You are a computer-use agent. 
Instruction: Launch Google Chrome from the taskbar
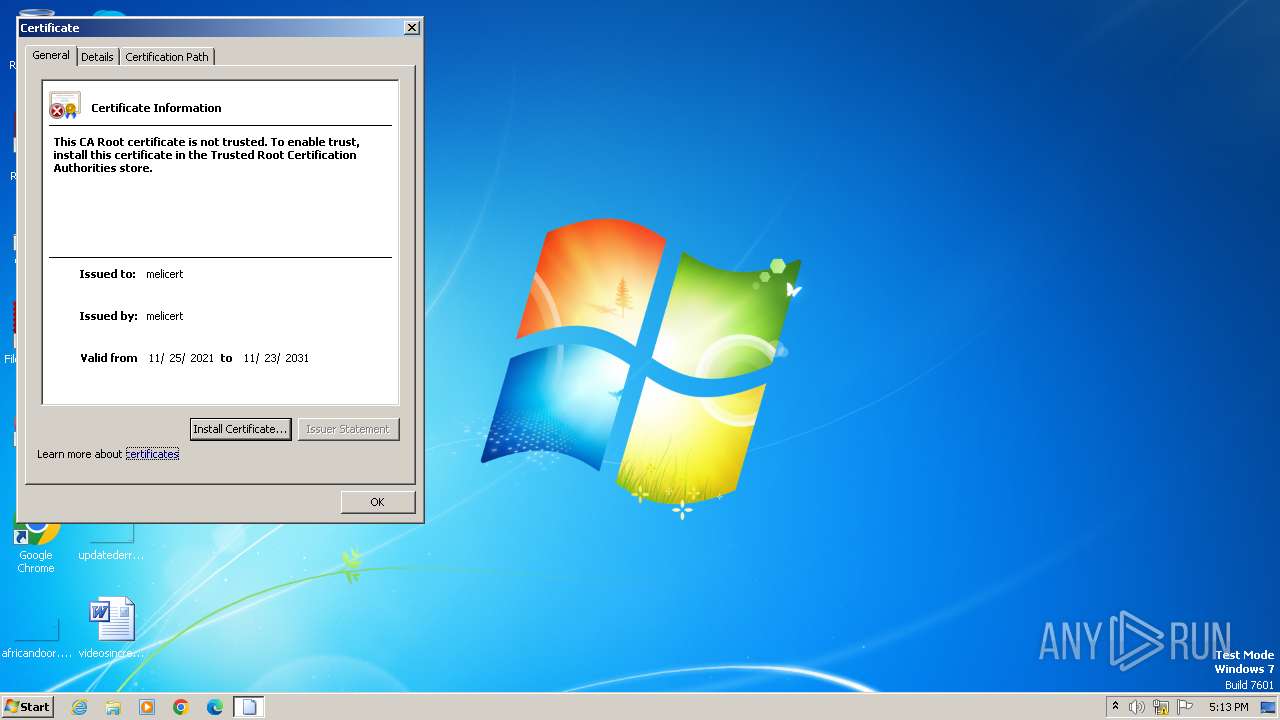coord(181,707)
